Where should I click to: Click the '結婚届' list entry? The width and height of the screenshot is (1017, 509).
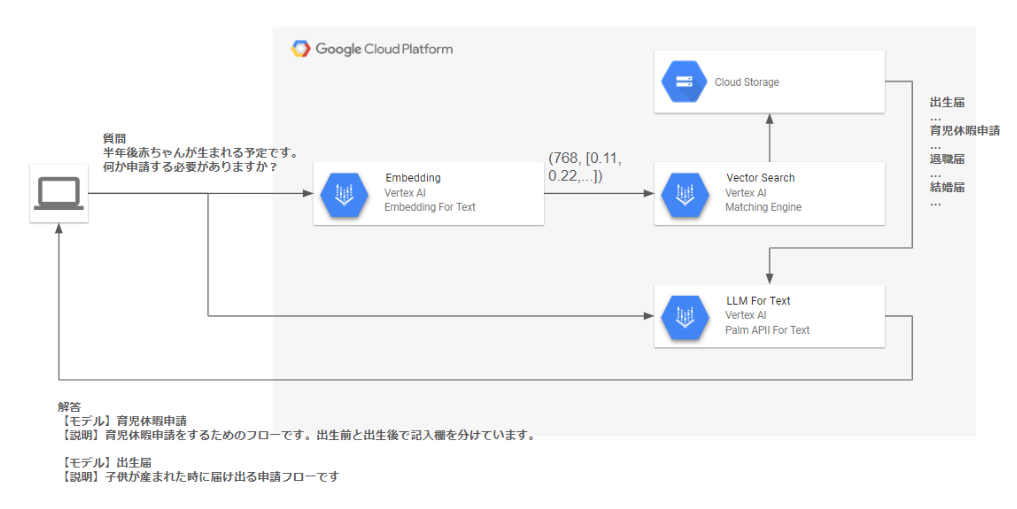pyautogui.click(x=947, y=187)
